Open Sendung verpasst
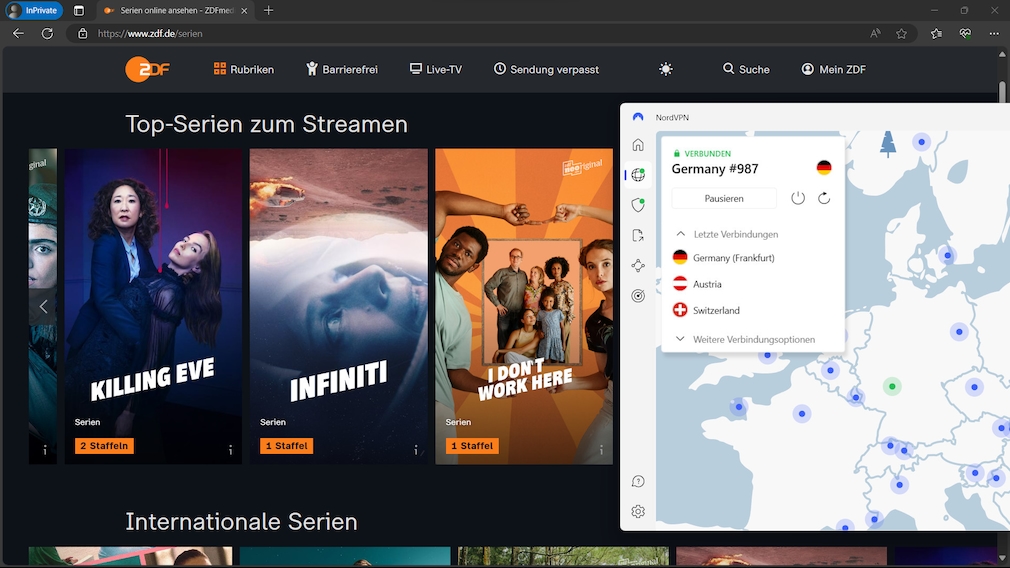The width and height of the screenshot is (1010, 568). (546, 69)
